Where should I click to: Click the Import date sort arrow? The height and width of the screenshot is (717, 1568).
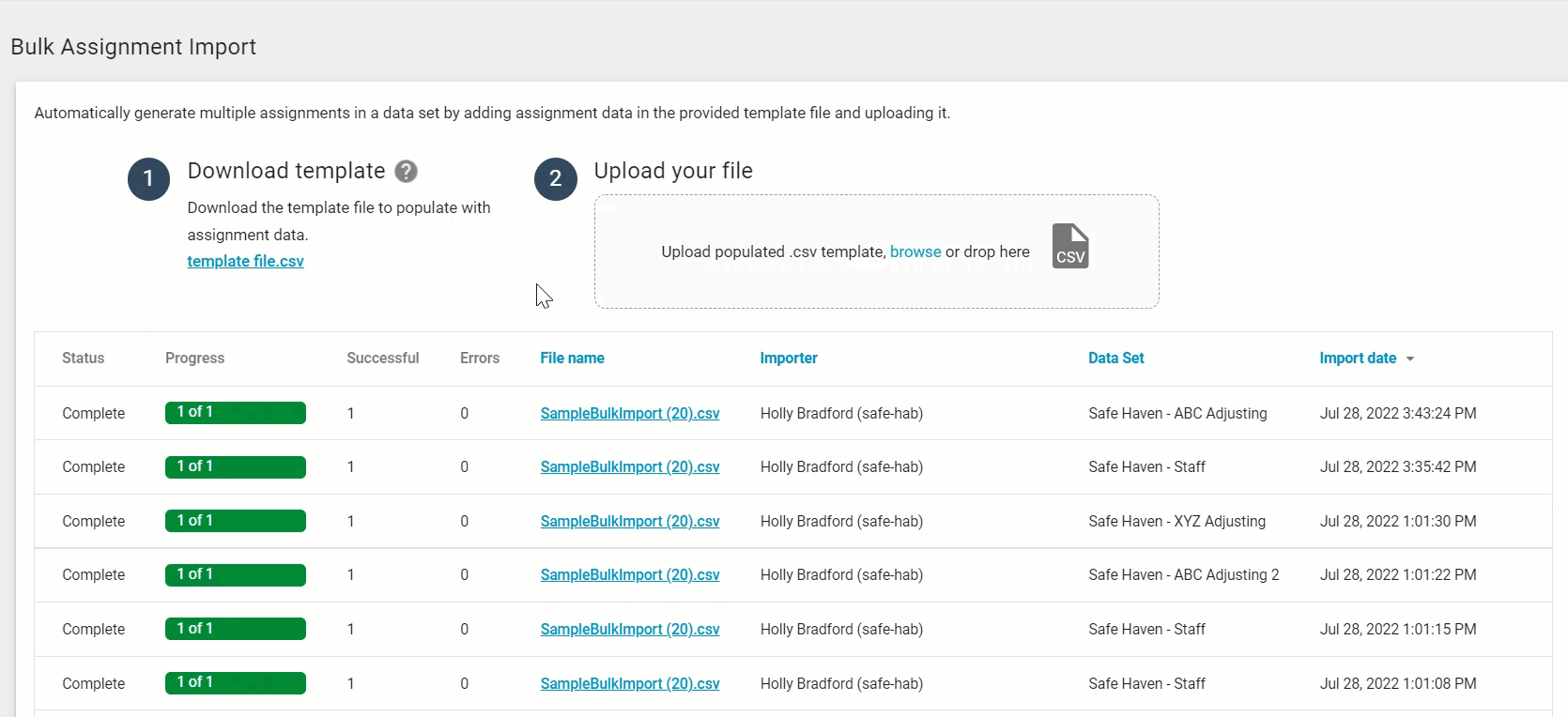[1410, 358]
